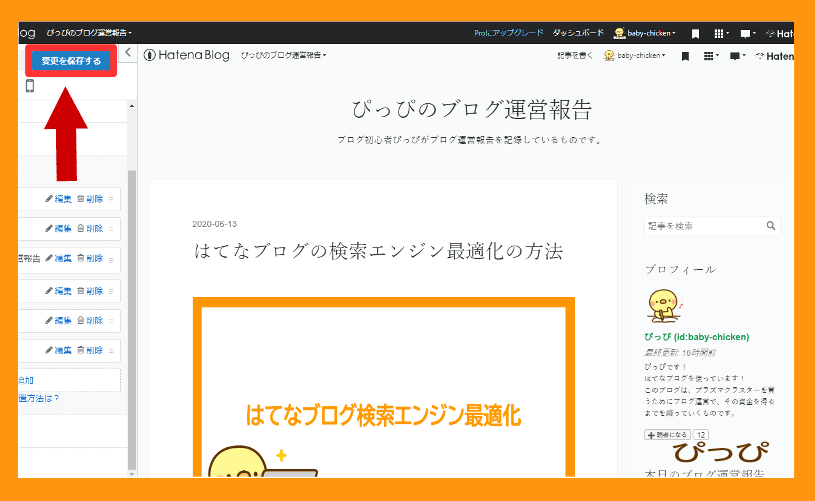Click the blue 変更を保存する save button

point(71,61)
